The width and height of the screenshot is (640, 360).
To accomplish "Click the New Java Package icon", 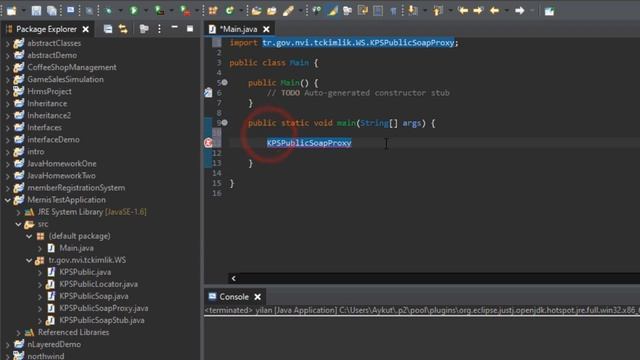I will point(213,10).
